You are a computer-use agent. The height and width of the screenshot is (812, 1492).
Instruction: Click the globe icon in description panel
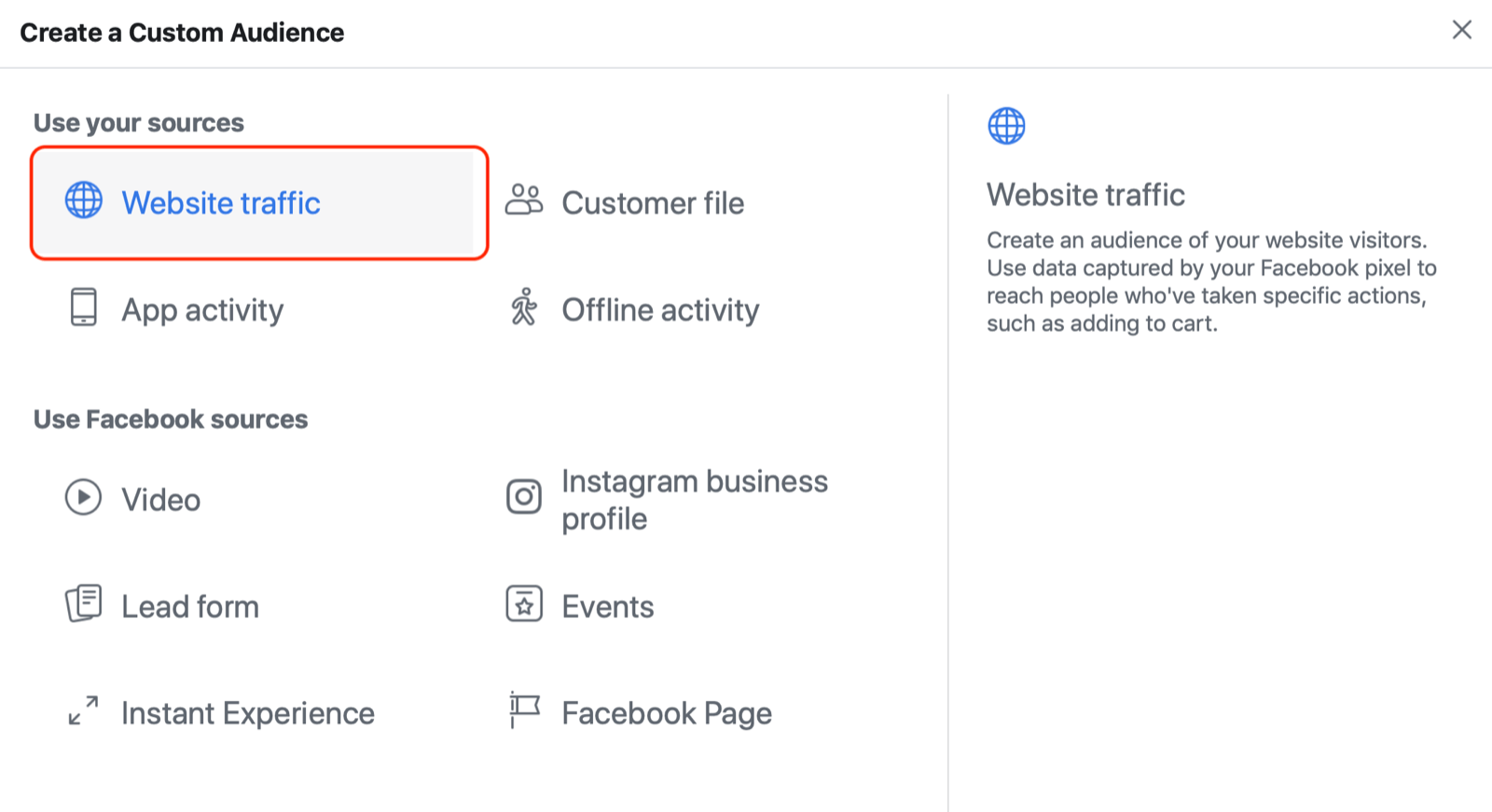coord(1006,126)
